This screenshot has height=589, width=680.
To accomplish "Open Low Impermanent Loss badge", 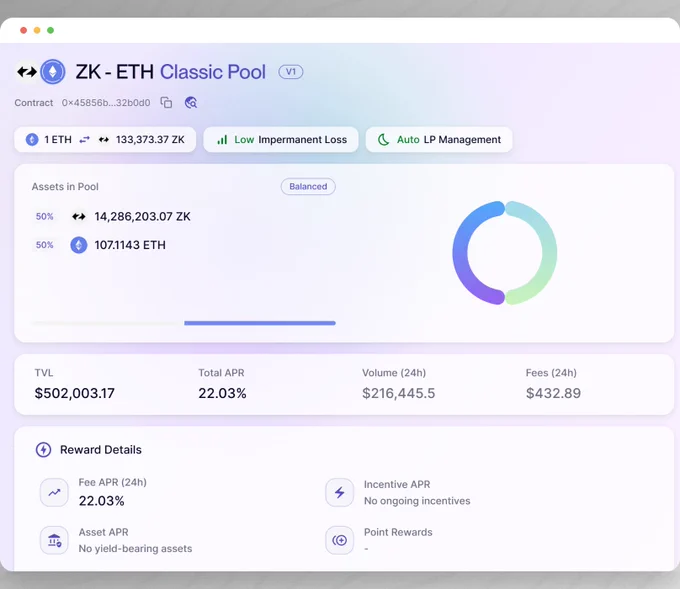I will [281, 140].
